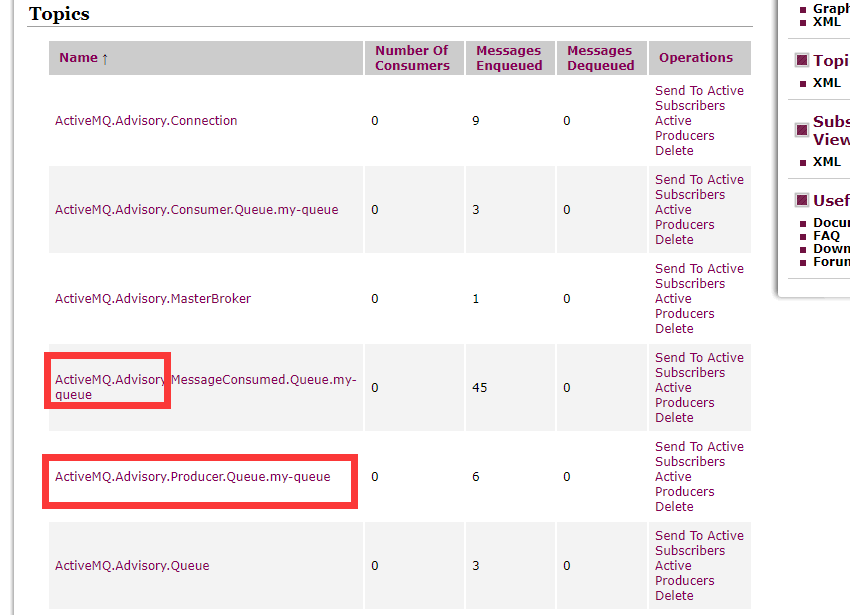This screenshot has height=615, width=850.
Task: View Active Producers for Consumer.Queue.my-queue
Action: tap(685, 217)
